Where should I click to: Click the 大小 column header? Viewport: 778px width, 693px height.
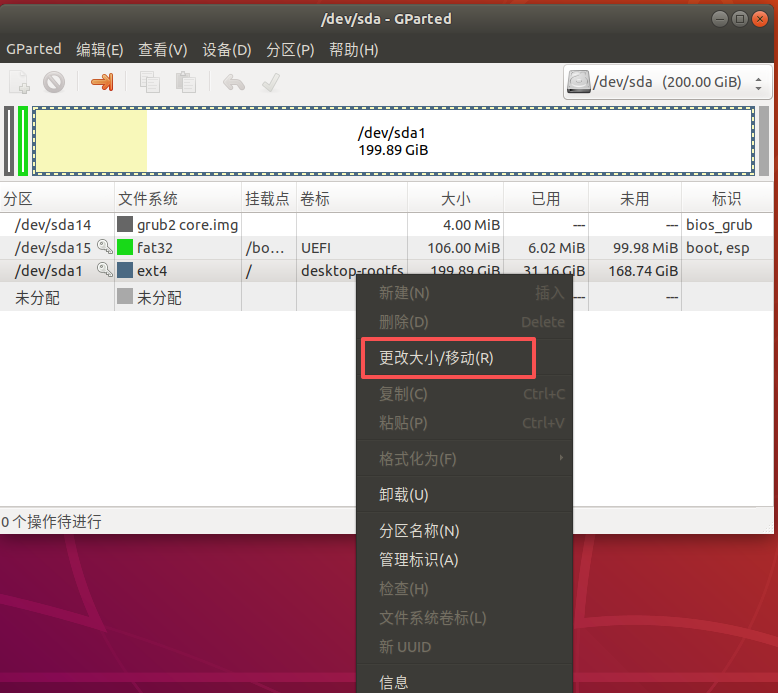point(455,198)
